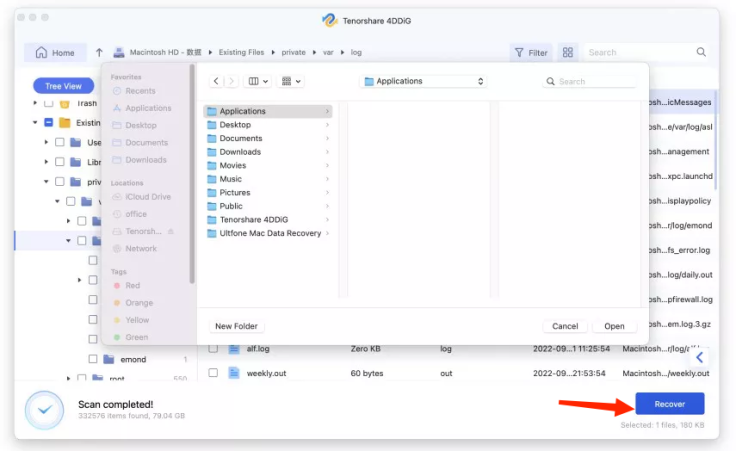Toggle the emond folder checkbox
The width and height of the screenshot is (736, 451).
click(x=93, y=359)
